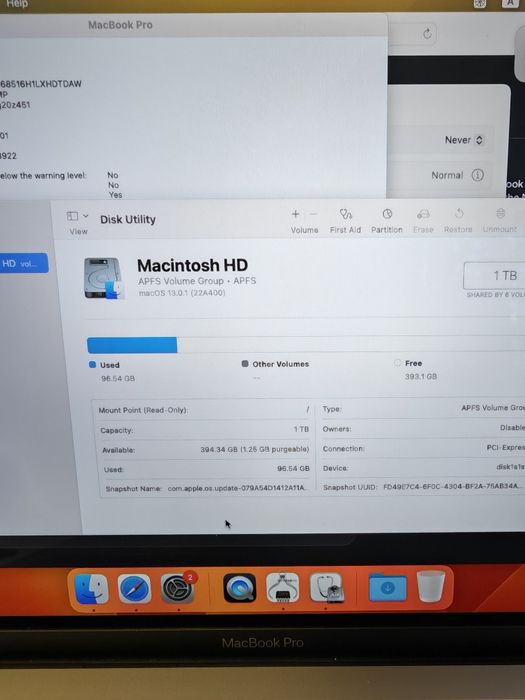Open System Information from the Dock
The height and width of the screenshot is (700, 525).
pyautogui.click(x=283, y=588)
